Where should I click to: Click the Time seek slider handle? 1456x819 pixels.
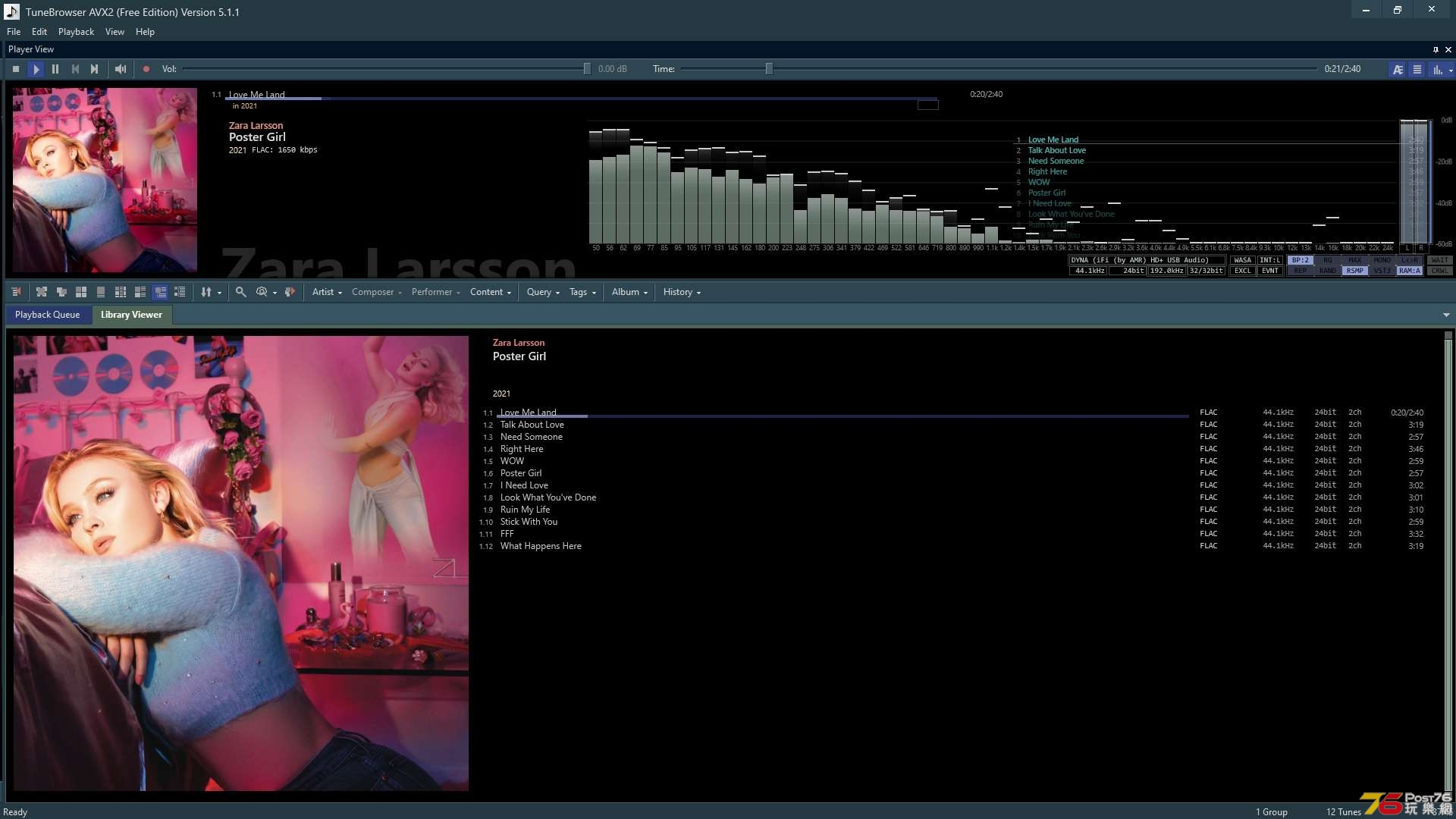tap(769, 69)
